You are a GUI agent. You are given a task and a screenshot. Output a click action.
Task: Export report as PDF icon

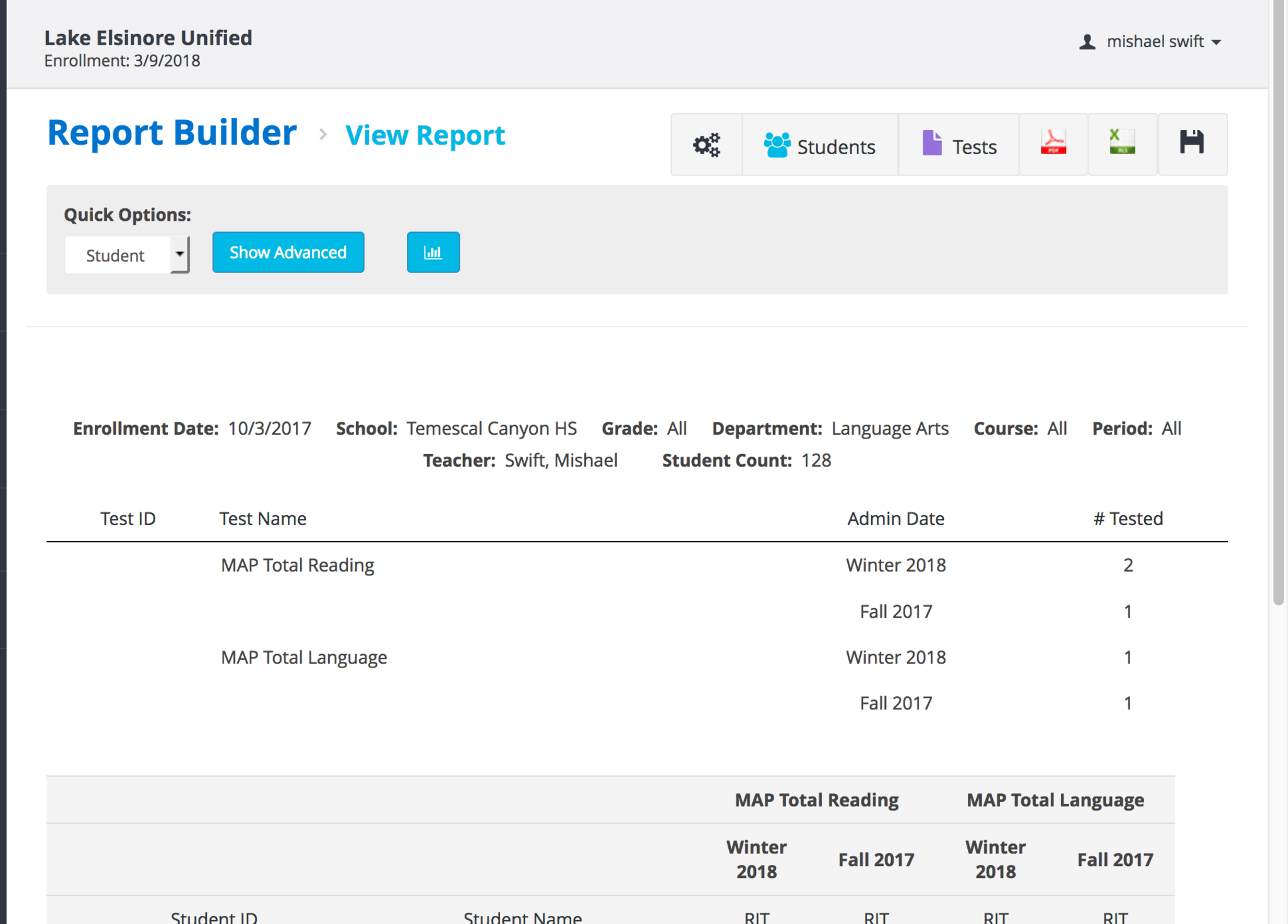[1053, 143]
